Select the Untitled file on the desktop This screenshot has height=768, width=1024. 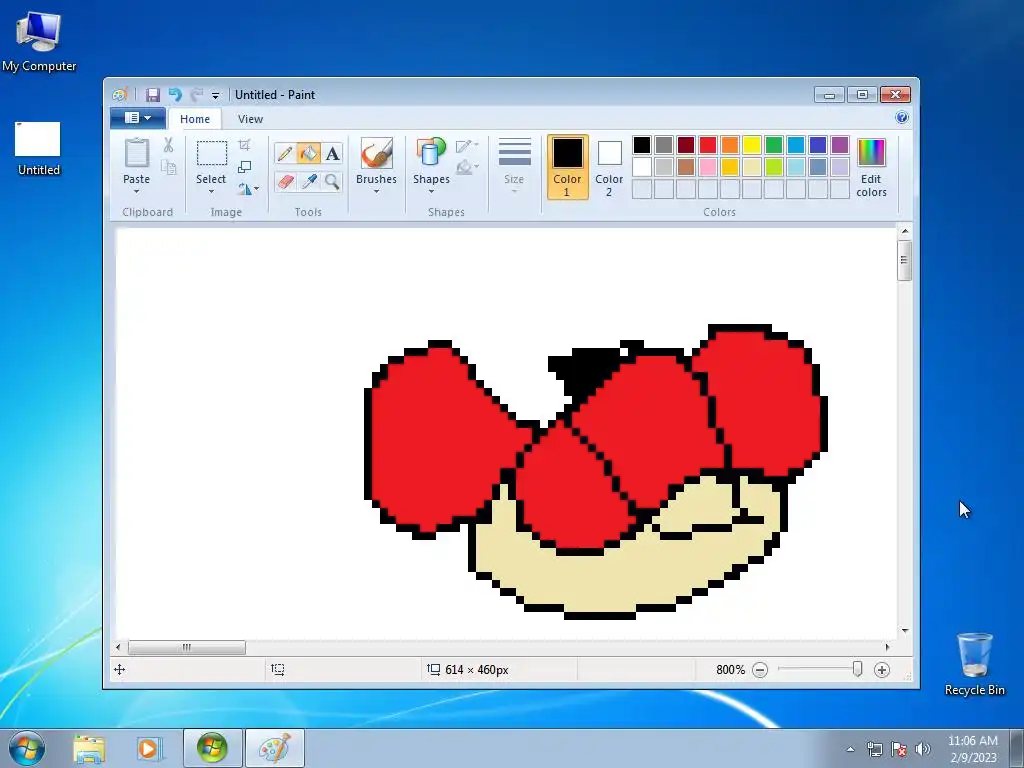point(39,149)
